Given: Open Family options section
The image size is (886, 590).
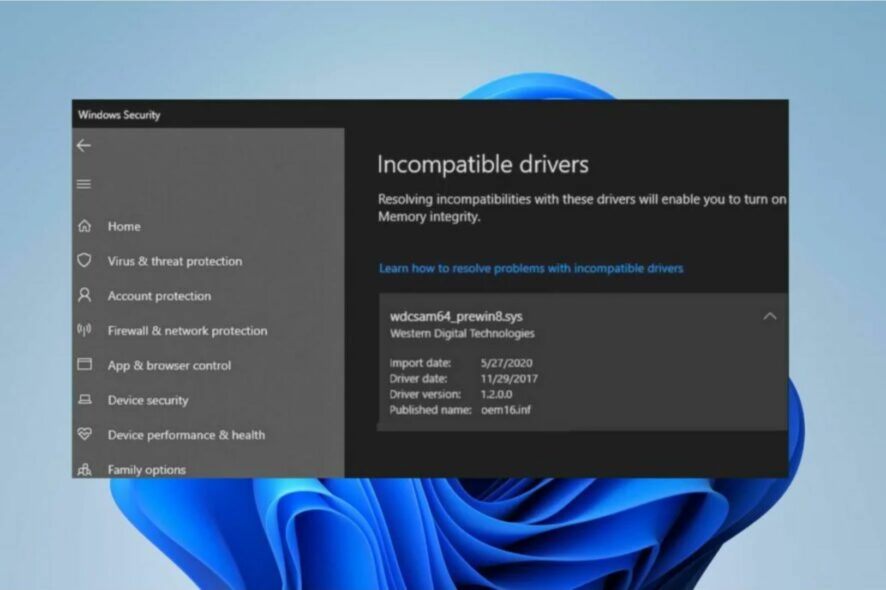Looking at the screenshot, I should [147, 470].
